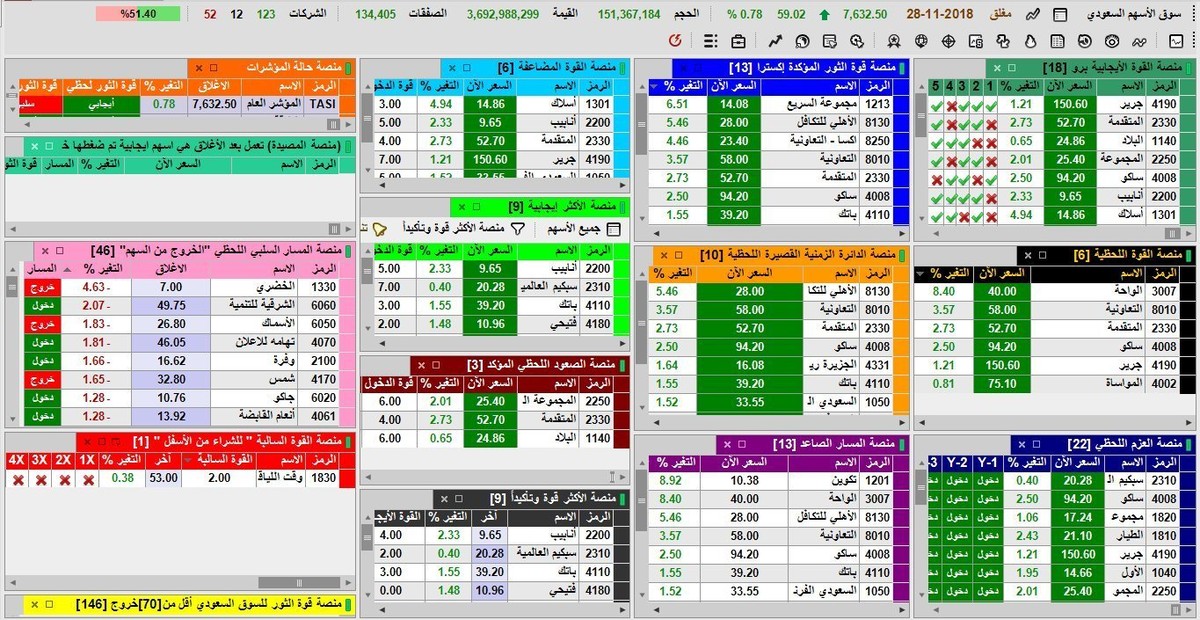The width and height of the screenshot is (1200, 620).
Task: Click the upward trend arrow icon
Action: pyautogui.click(x=776, y=40)
